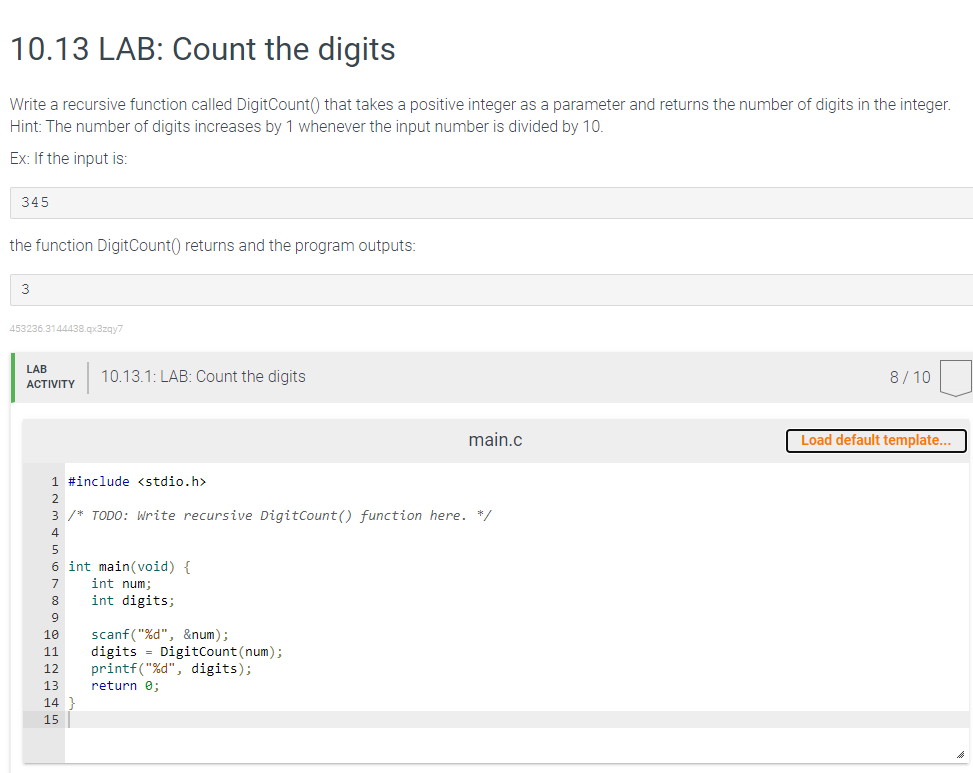Screen dimensions: 973x773
Task: Click the printf statement on line 12
Action: click(171, 669)
